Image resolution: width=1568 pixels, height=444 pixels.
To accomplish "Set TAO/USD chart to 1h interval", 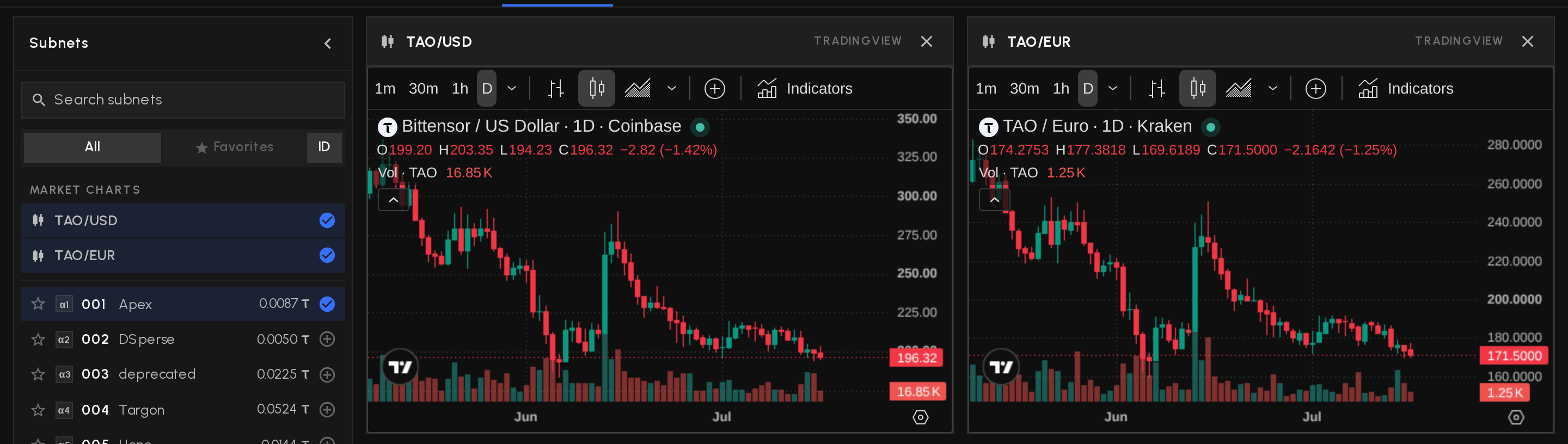I will 460,89.
